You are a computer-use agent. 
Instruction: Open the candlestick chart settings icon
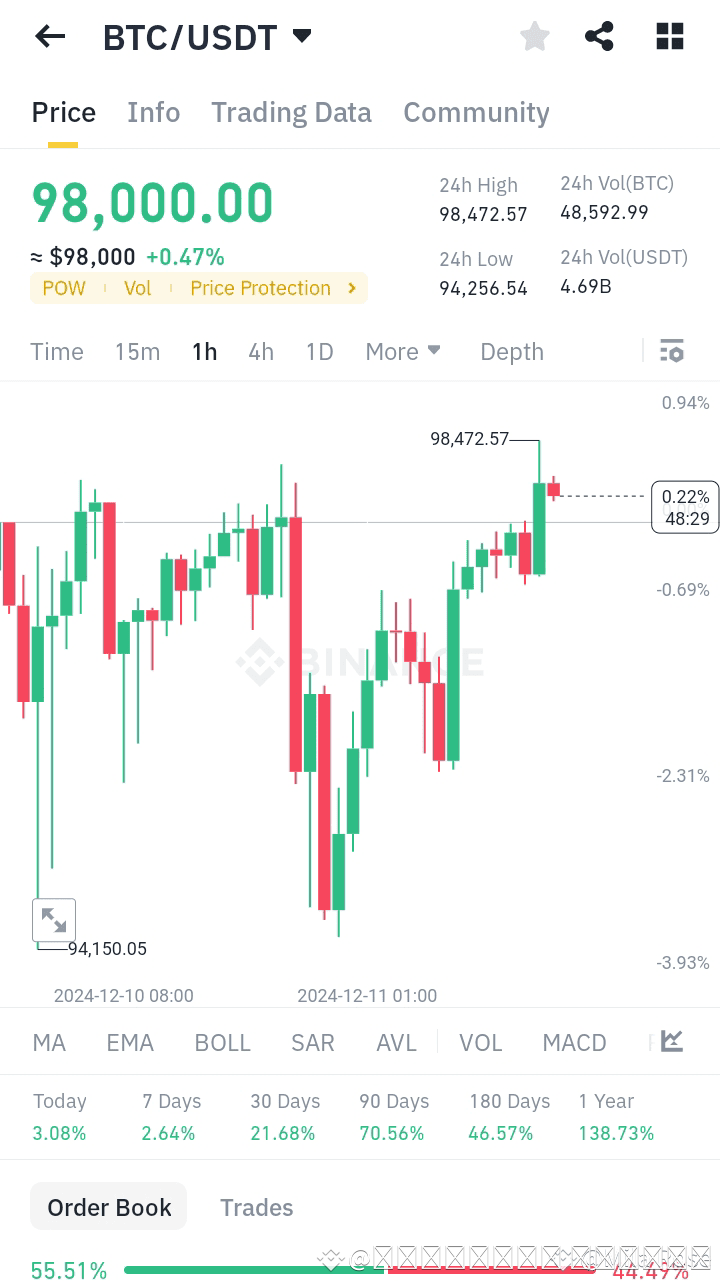pos(671,351)
